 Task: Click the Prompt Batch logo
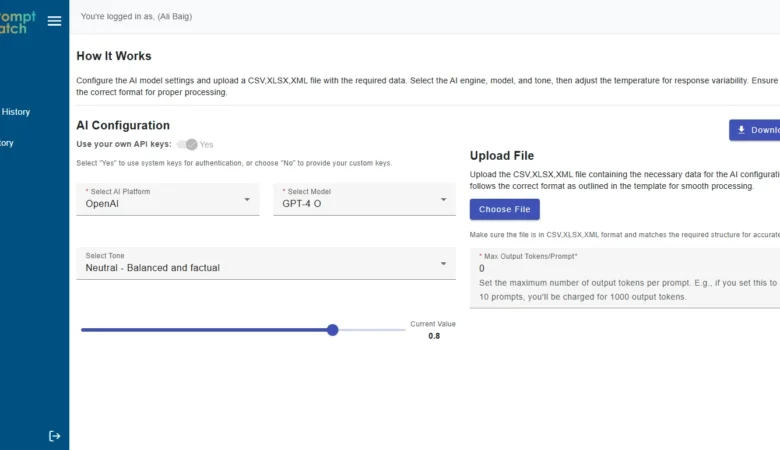18,22
